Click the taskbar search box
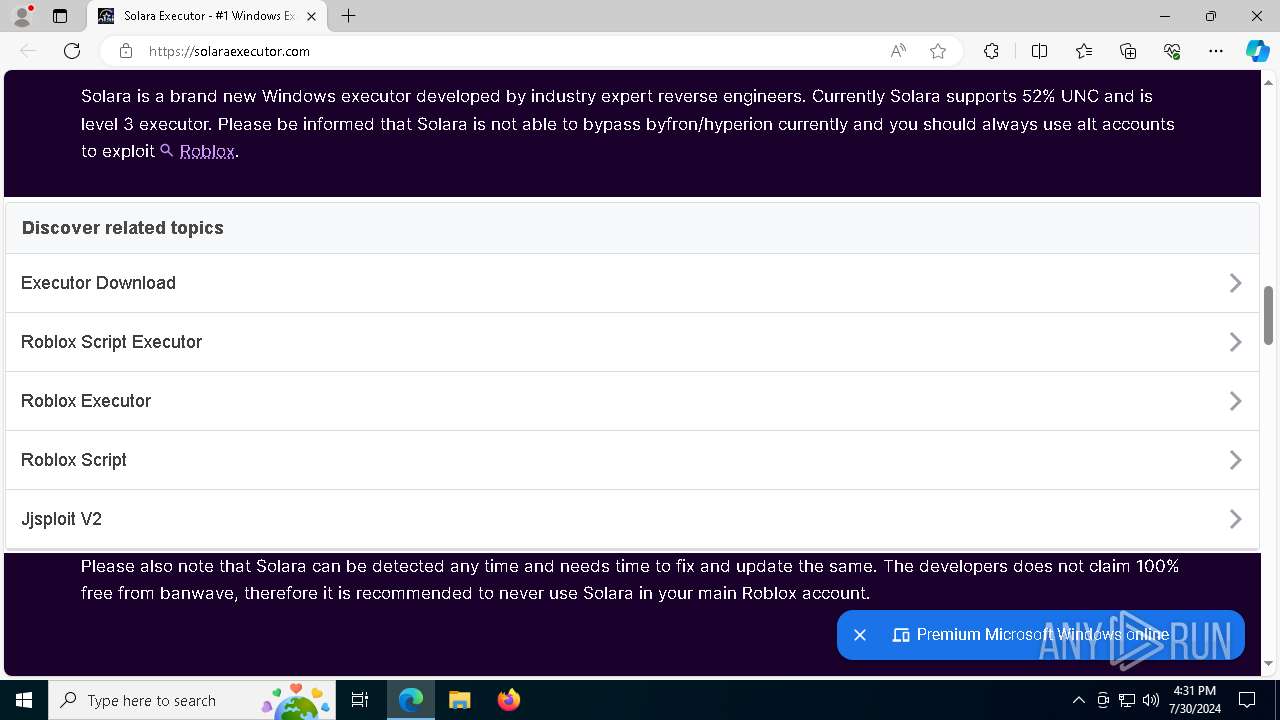 tap(193, 700)
